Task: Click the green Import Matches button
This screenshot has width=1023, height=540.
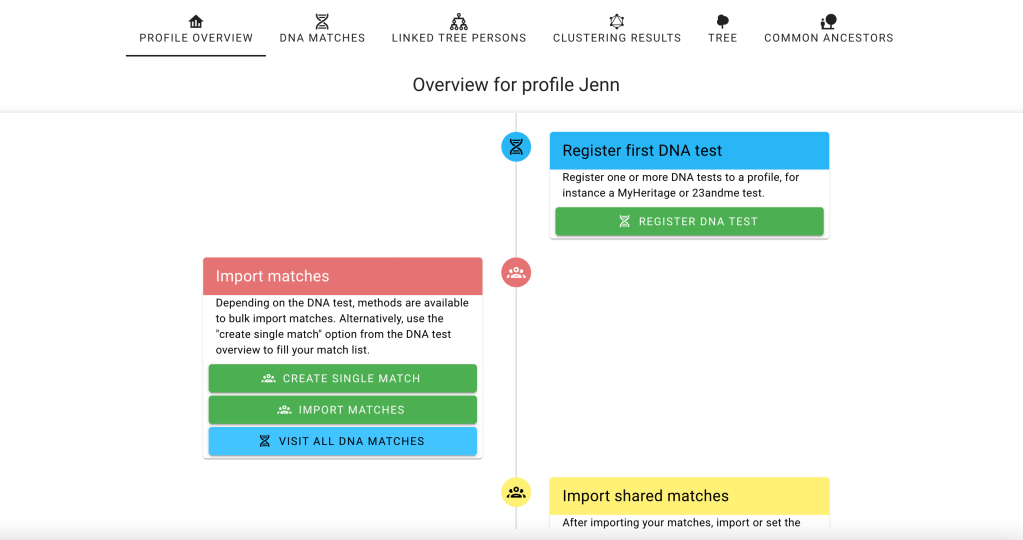Action: coord(342,410)
